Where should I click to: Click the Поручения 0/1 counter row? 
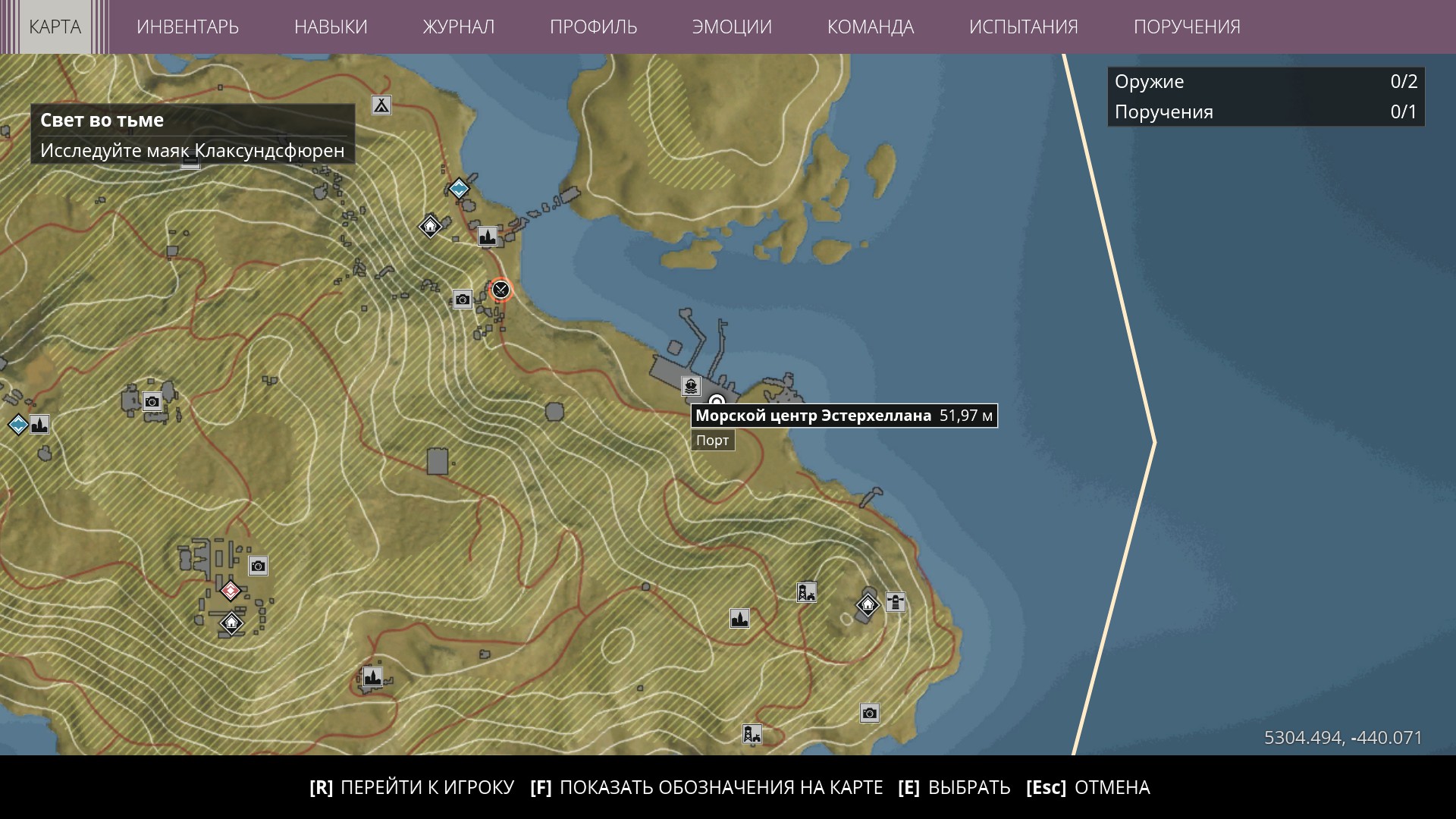[1266, 112]
